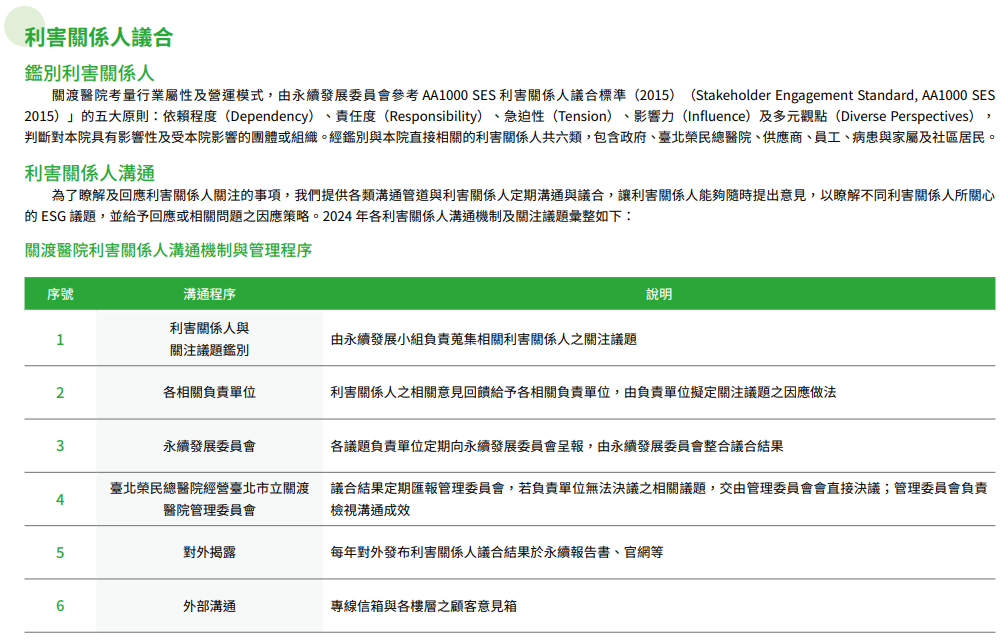Viewport: 1003px width, 641px height.
Task: Click description 每年對外發布利害關係人議合結果於永續報告書、官網等
Action: pyautogui.click(x=497, y=552)
